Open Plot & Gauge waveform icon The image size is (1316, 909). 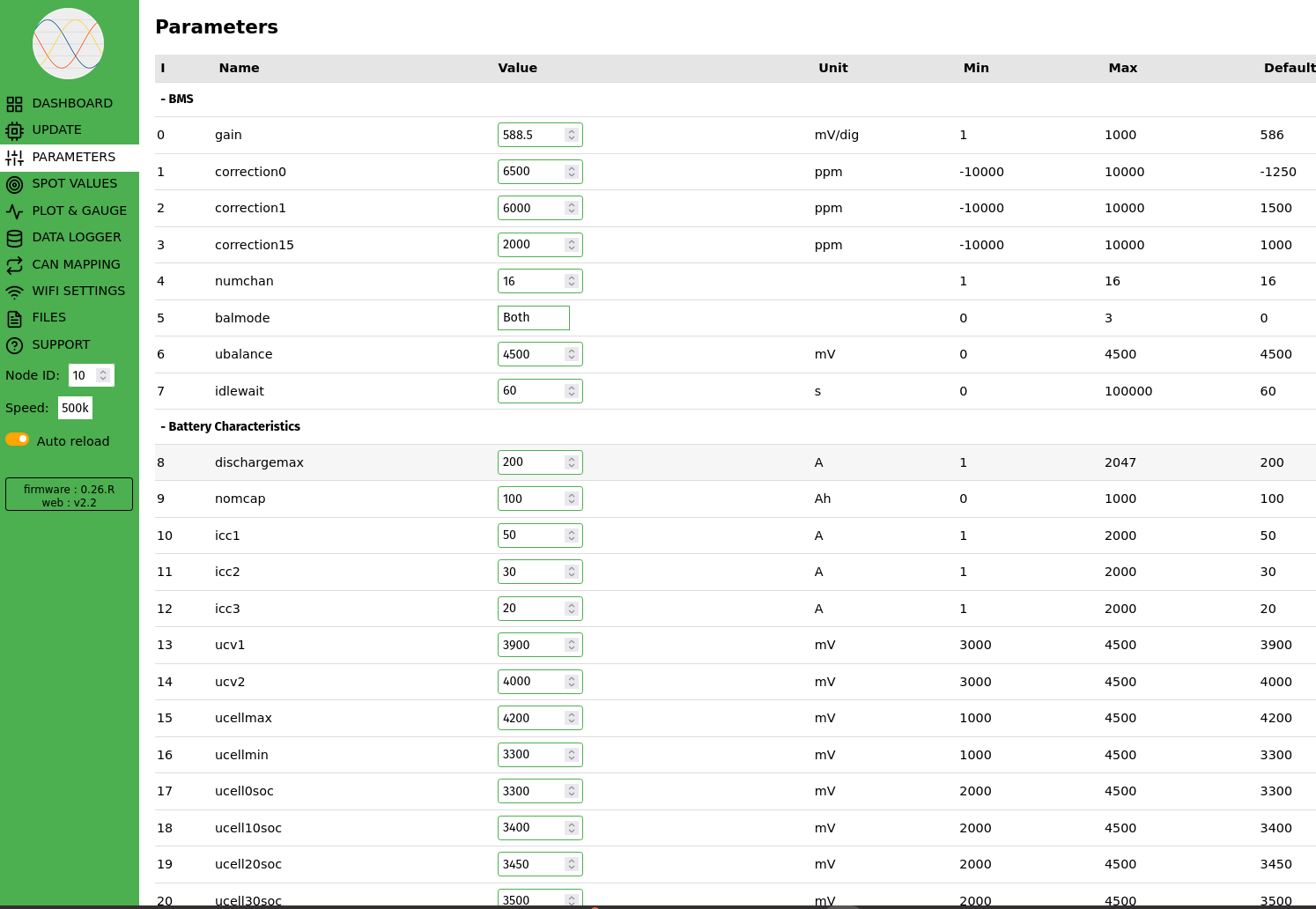point(14,211)
